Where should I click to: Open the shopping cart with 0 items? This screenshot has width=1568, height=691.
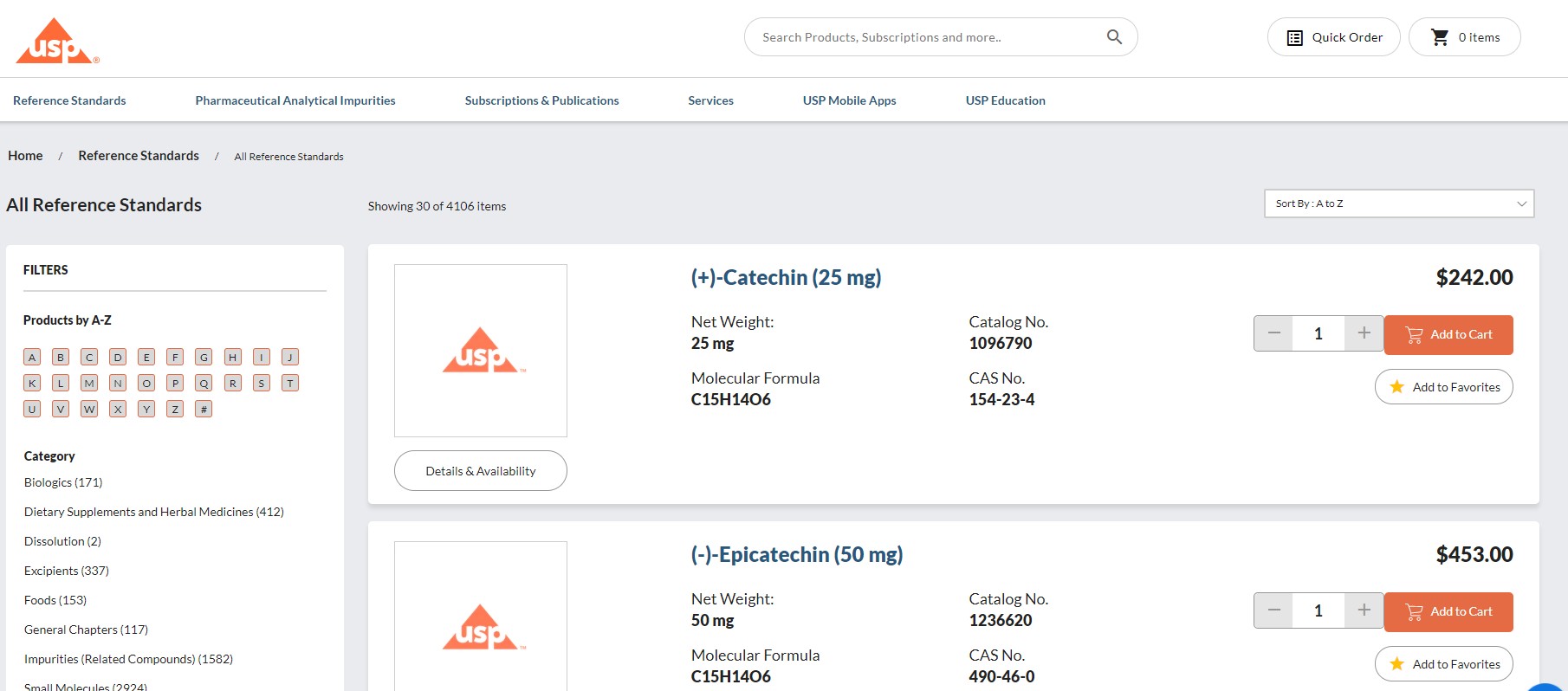[1464, 37]
